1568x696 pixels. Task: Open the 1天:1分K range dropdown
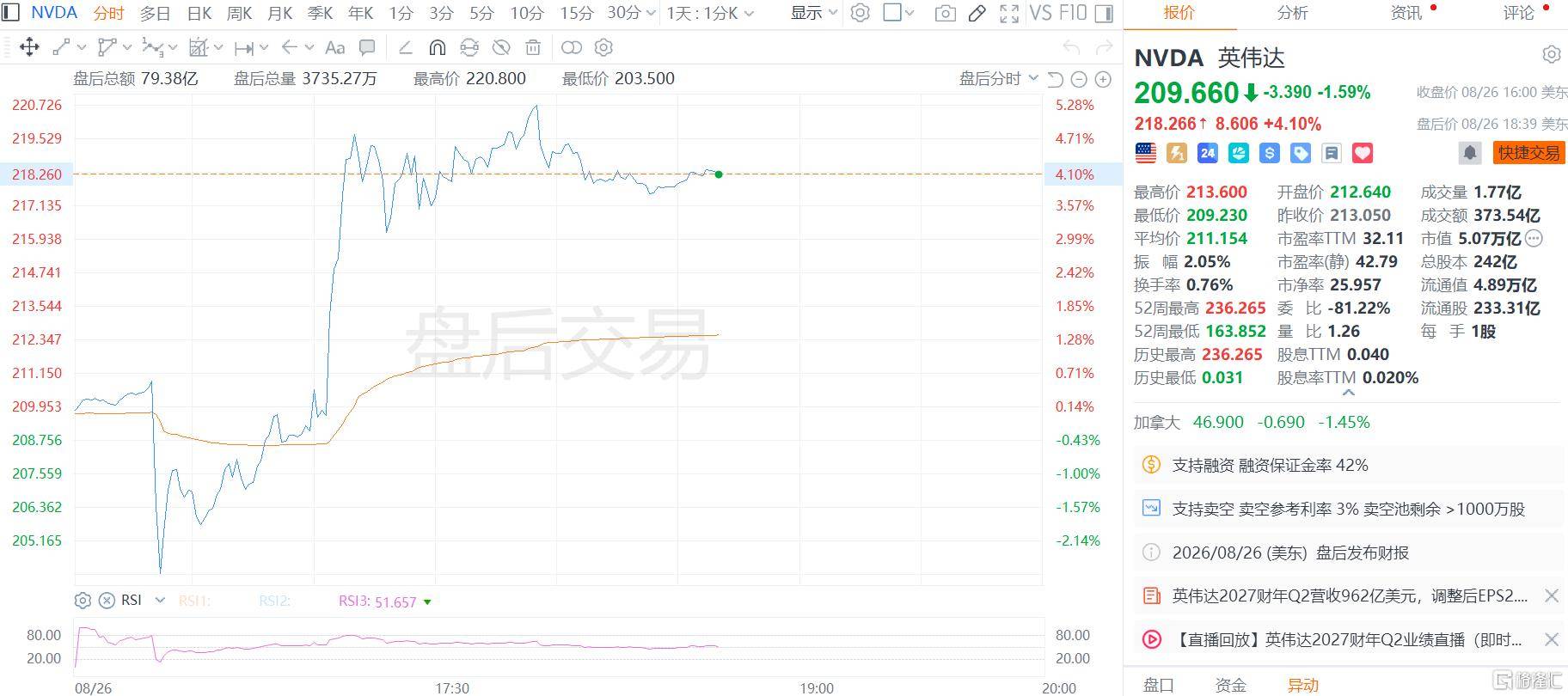pyautogui.click(x=709, y=13)
